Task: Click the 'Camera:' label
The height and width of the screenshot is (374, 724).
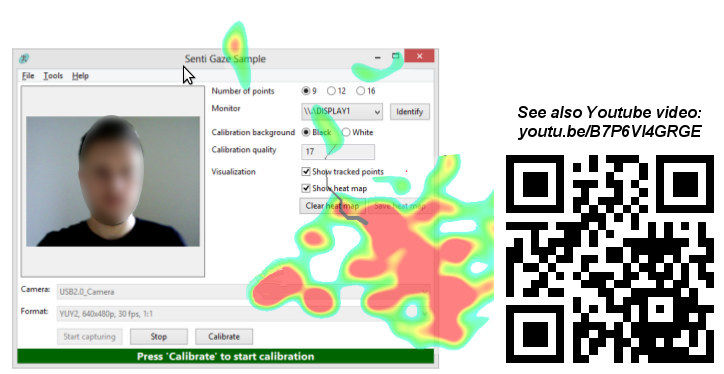Action: coord(36,290)
